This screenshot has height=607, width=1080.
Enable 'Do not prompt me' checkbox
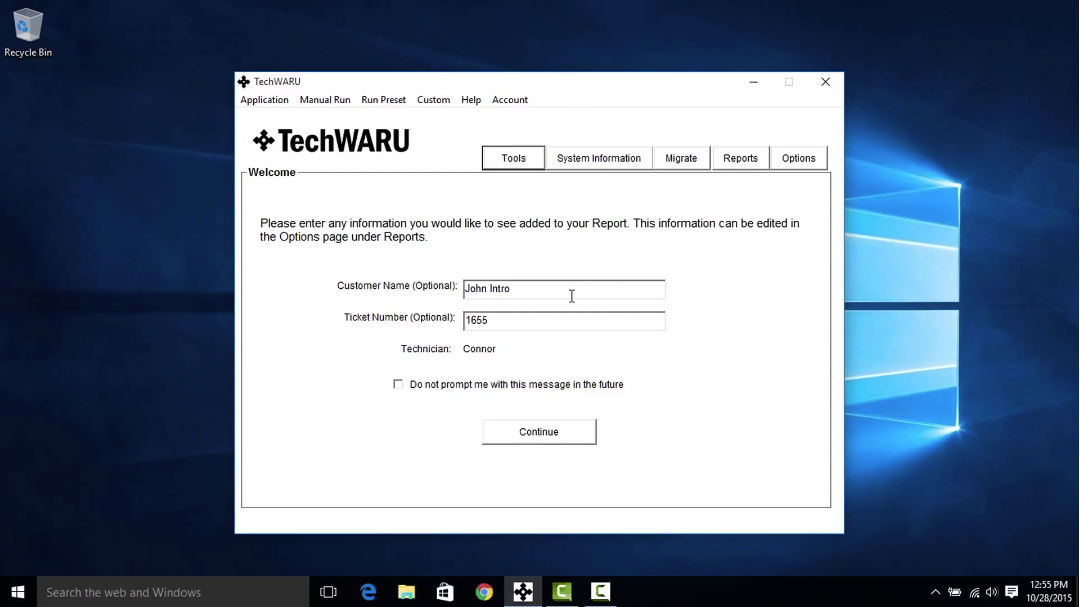[x=398, y=384]
